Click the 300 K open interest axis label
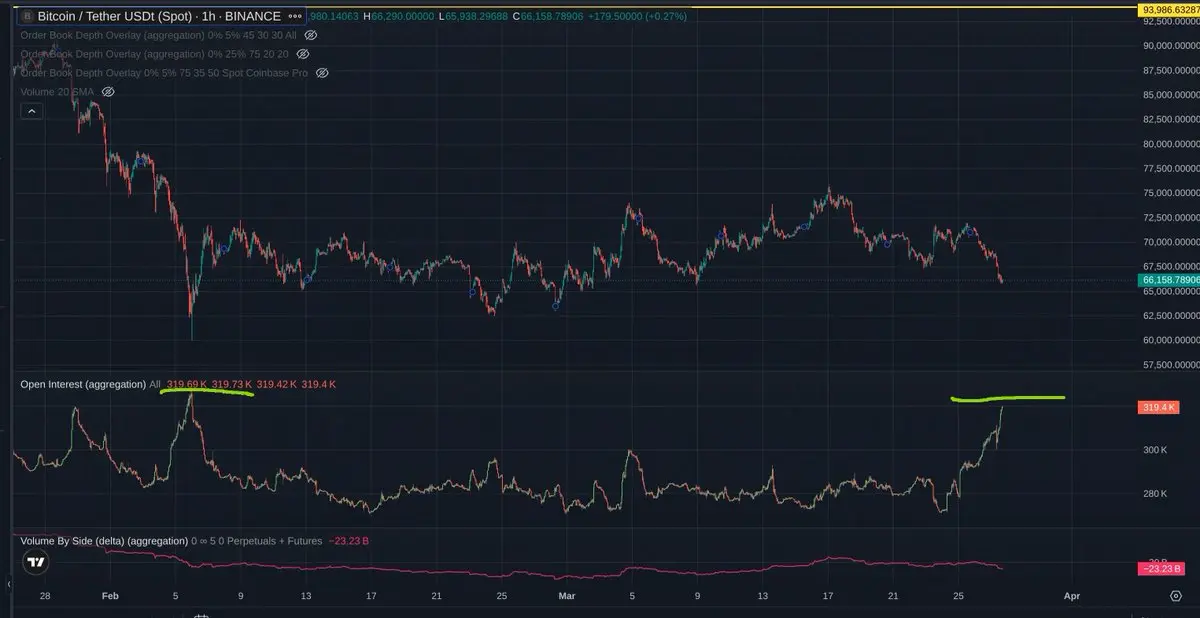 1155,450
